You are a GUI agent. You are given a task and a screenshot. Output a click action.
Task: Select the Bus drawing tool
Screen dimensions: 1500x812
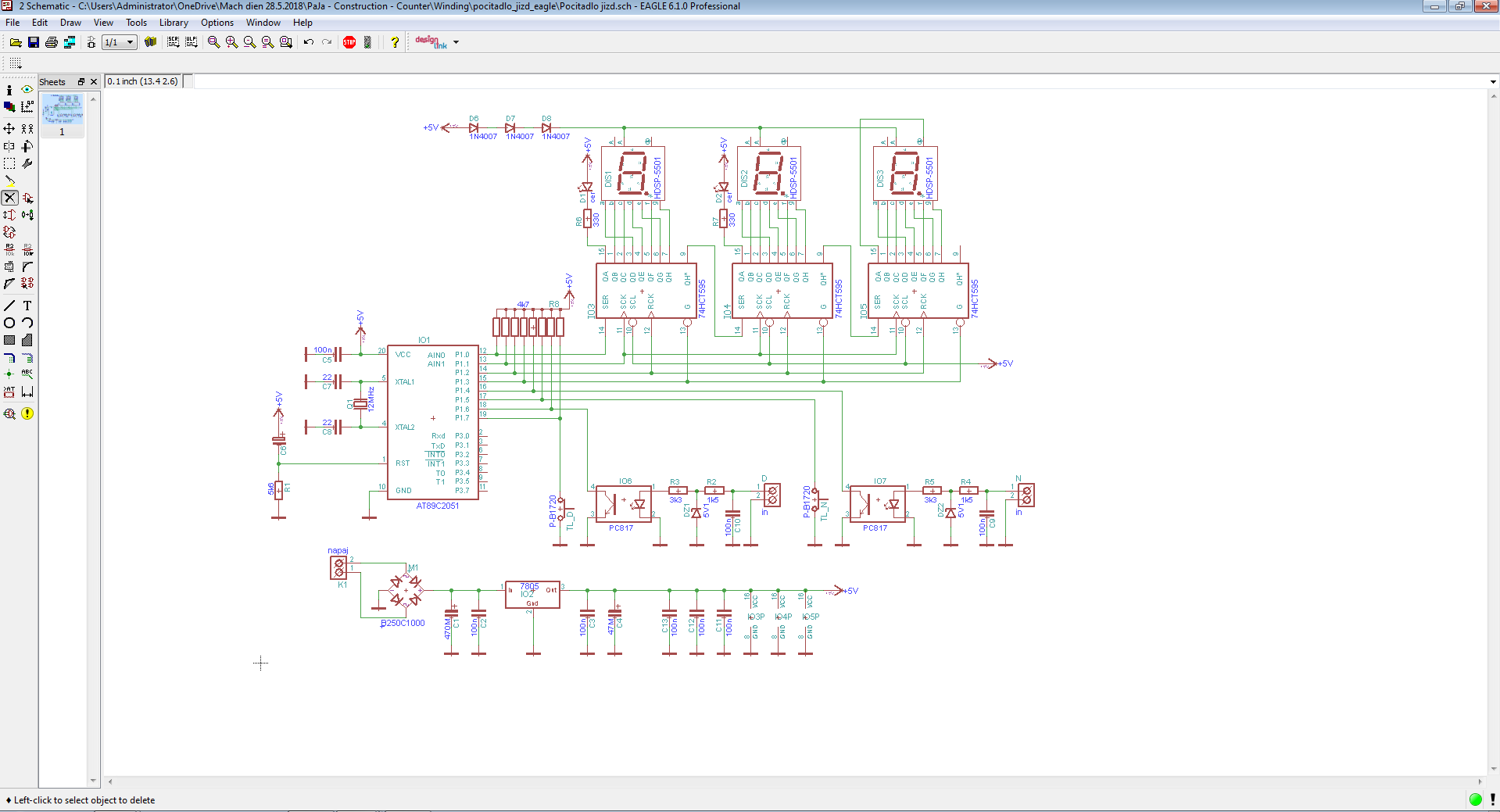[x=9, y=357]
